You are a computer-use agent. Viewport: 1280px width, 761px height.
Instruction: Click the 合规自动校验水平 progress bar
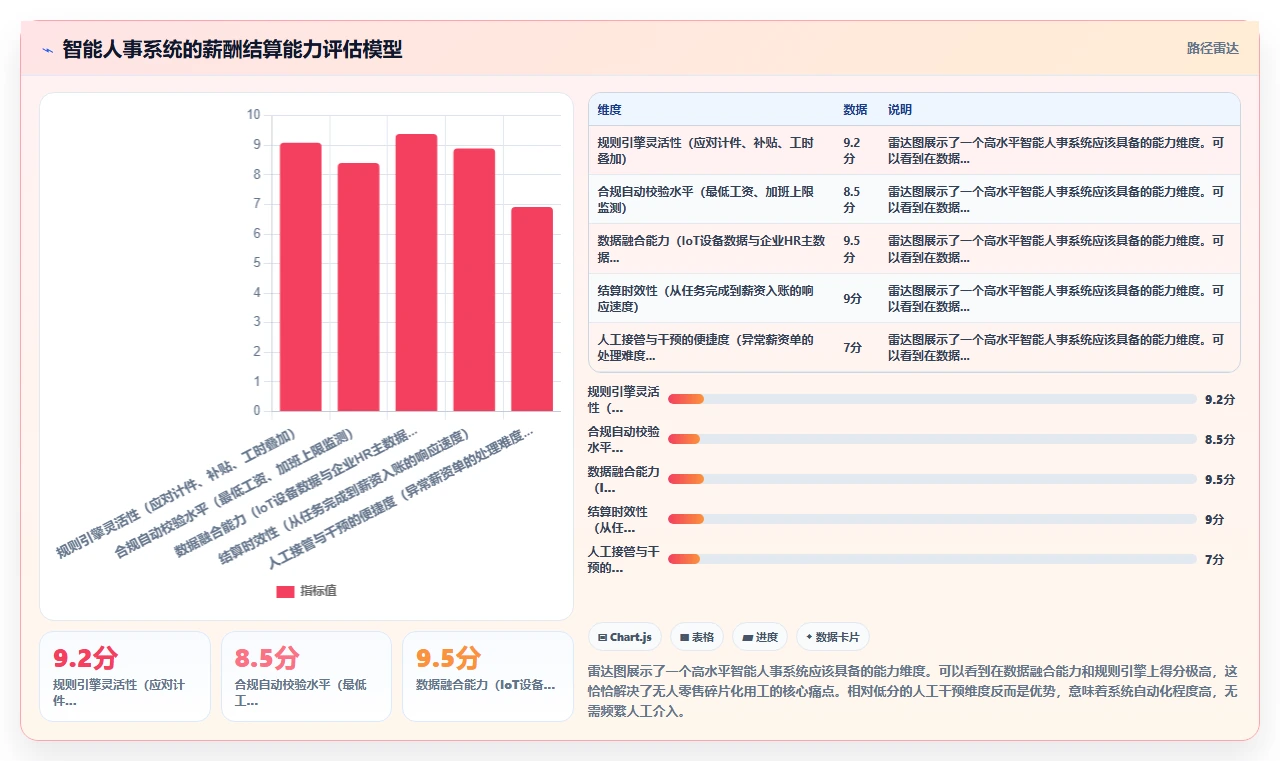coord(932,439)
